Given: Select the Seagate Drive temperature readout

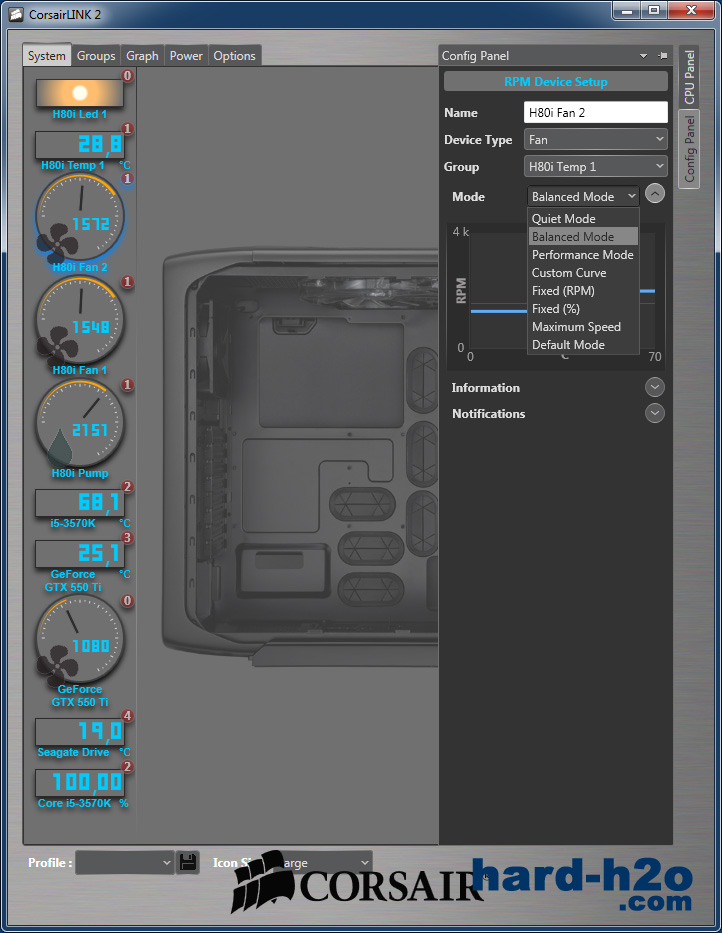Looking at the screenshot, I should (x=80, y=732).
